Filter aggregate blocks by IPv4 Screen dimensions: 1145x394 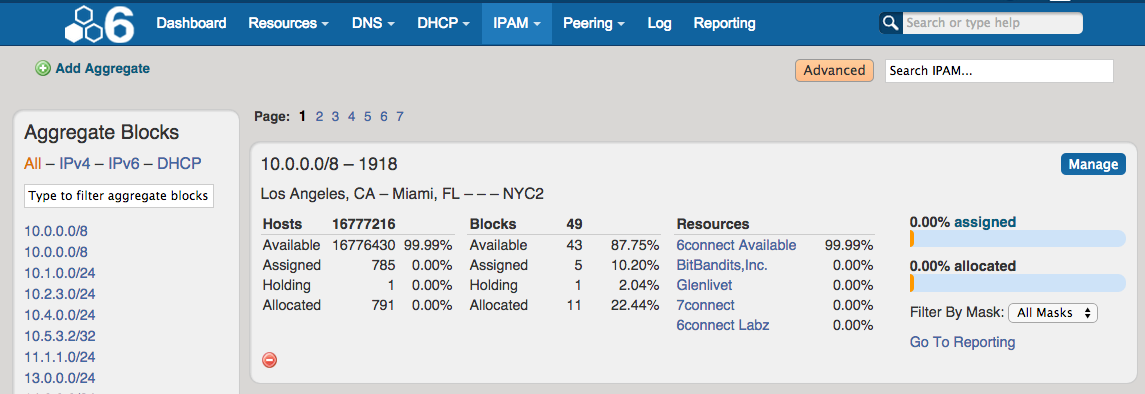[74, 163]
